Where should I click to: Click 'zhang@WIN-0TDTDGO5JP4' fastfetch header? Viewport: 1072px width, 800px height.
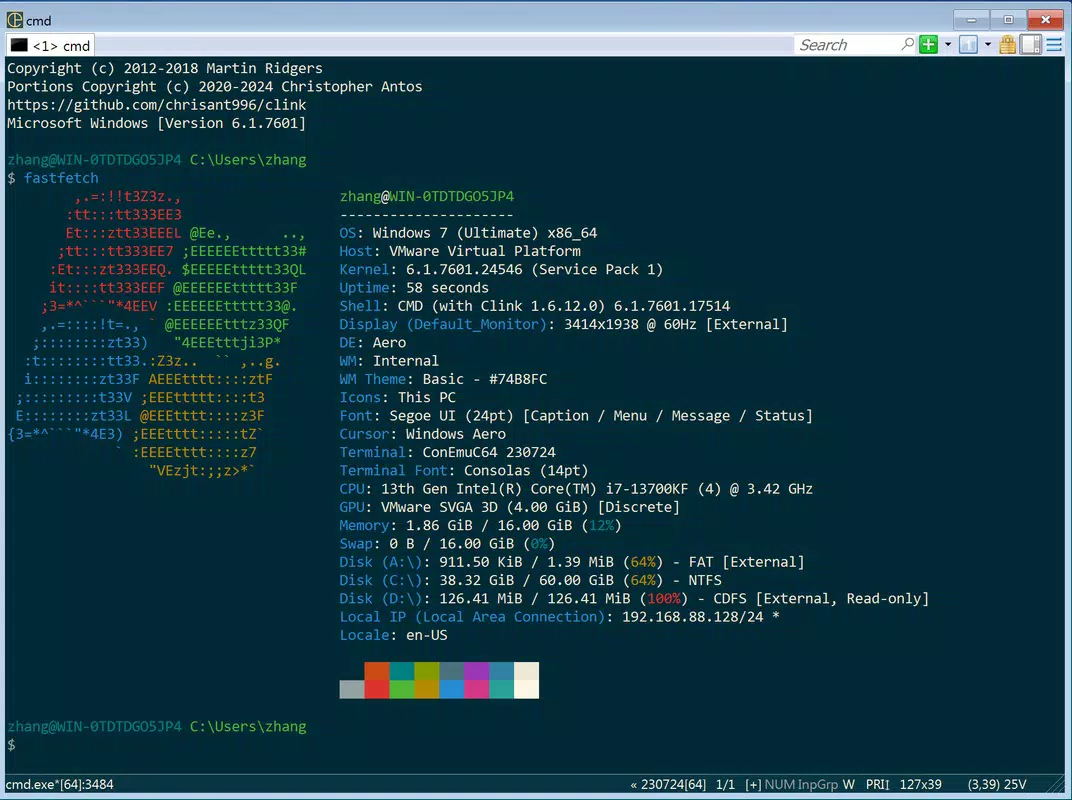coord(427,196)
